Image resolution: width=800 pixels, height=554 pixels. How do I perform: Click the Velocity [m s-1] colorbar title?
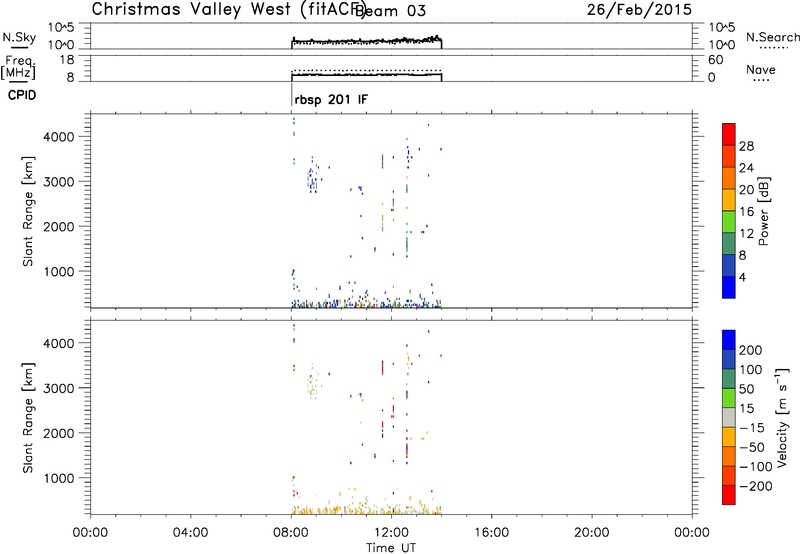coord(782,418)
